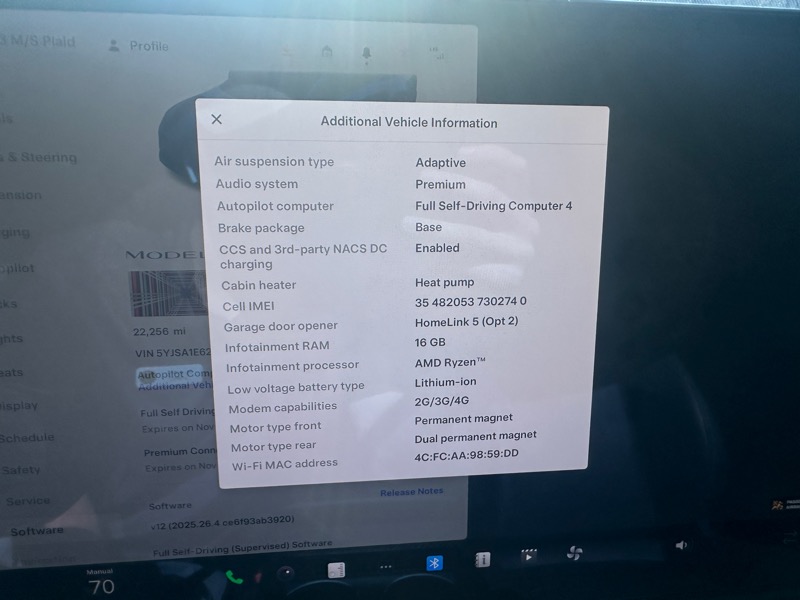Tap the HomeLink garage icon in top bar

pyautogui.click(x=326, y=51)
